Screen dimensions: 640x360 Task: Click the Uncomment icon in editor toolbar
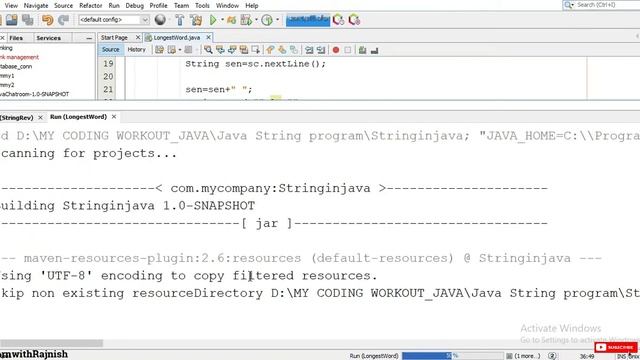[374, 50]
